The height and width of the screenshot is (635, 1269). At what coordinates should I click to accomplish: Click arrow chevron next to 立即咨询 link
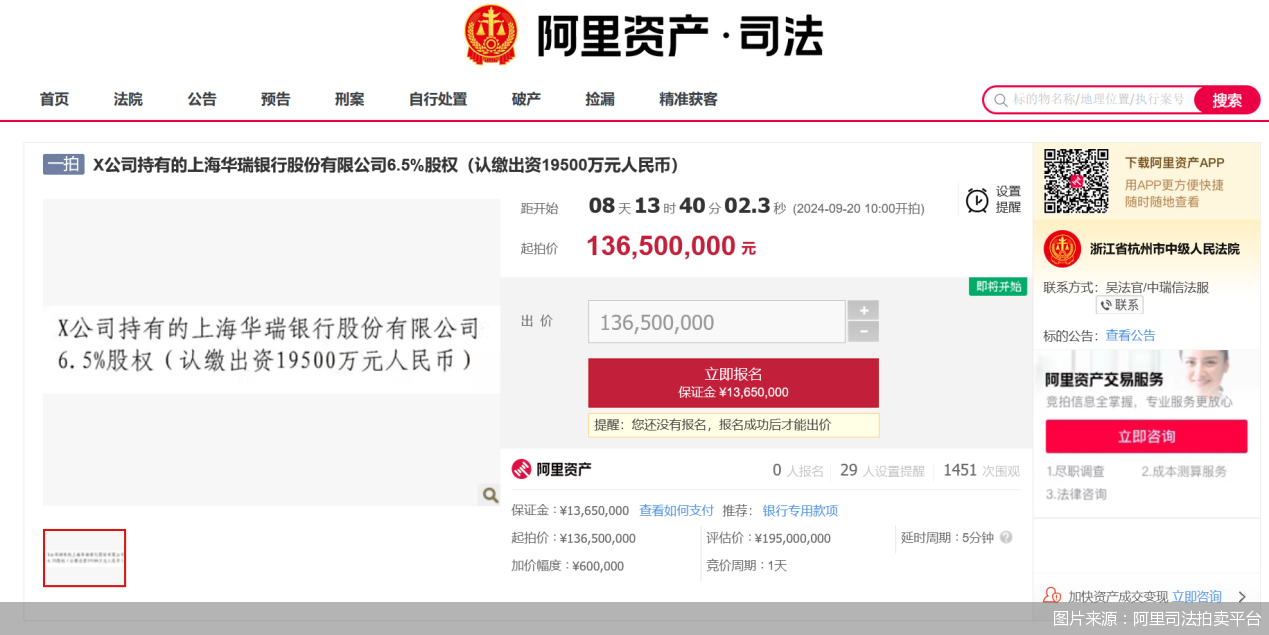pyautogui.click(x=1242, y=597)
